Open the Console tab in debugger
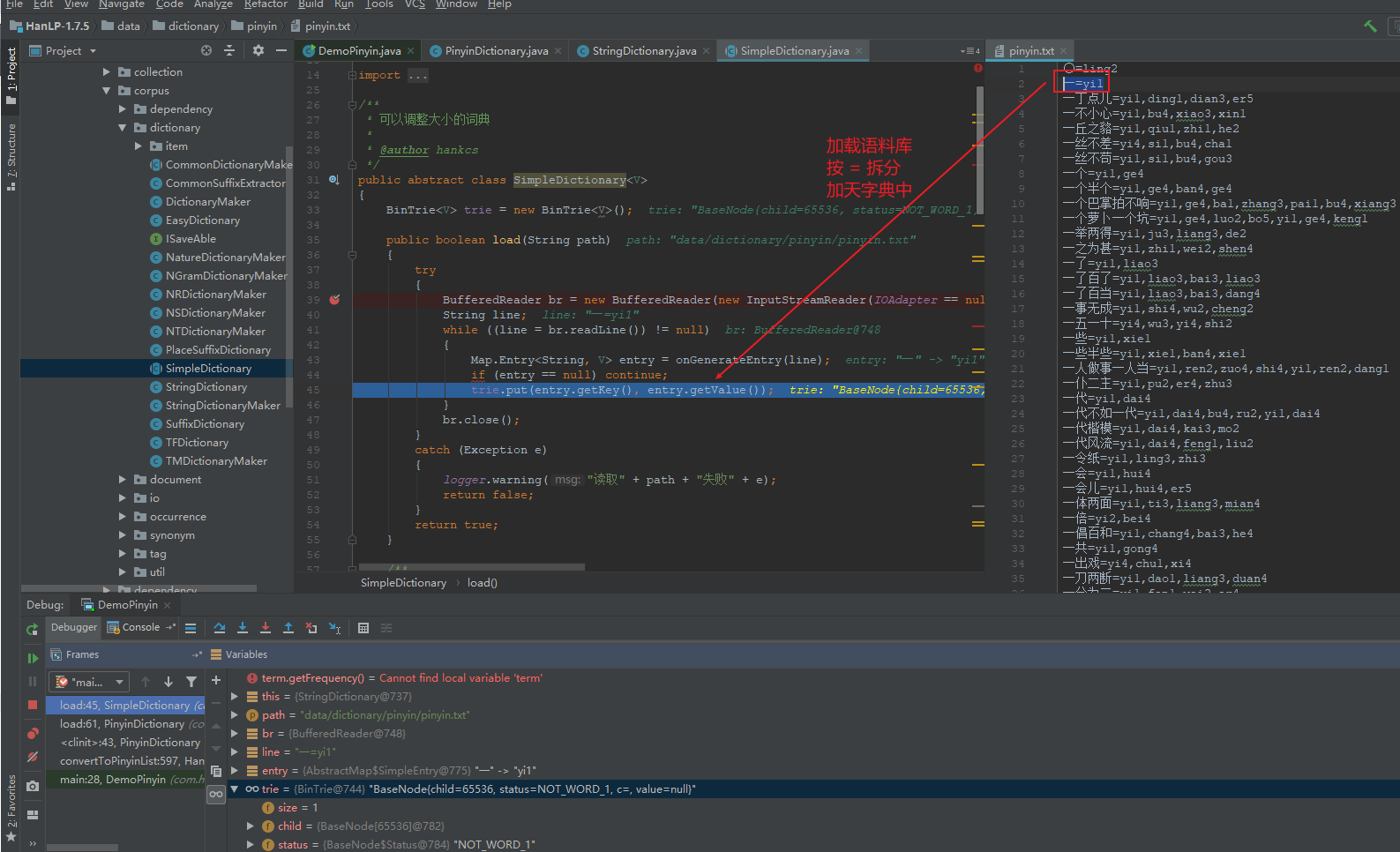 141,628
